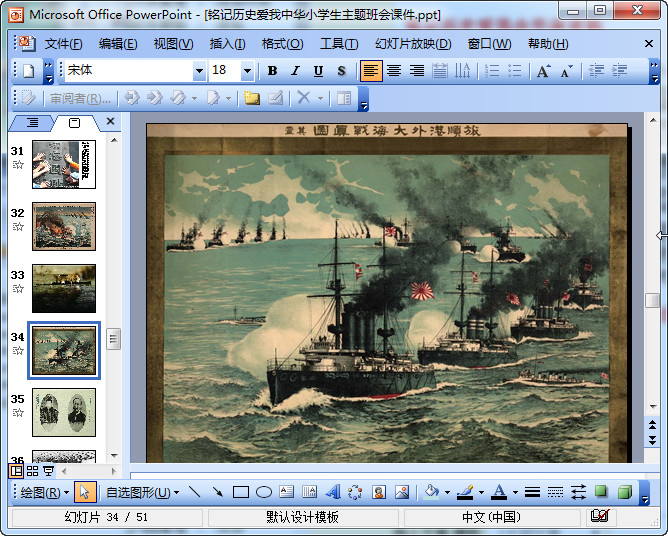Switch to the Slides thumbnail tab
Image resolution: width=668 pixels, height=536 pixels.
(75, 123)
